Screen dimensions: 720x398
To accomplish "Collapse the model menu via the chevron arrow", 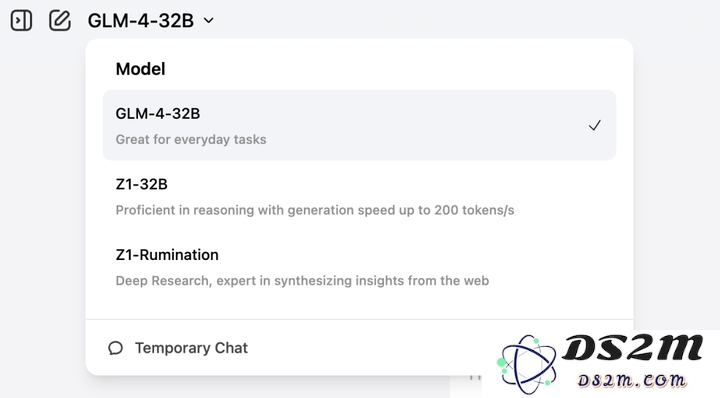I will click(x=208, y=21).
